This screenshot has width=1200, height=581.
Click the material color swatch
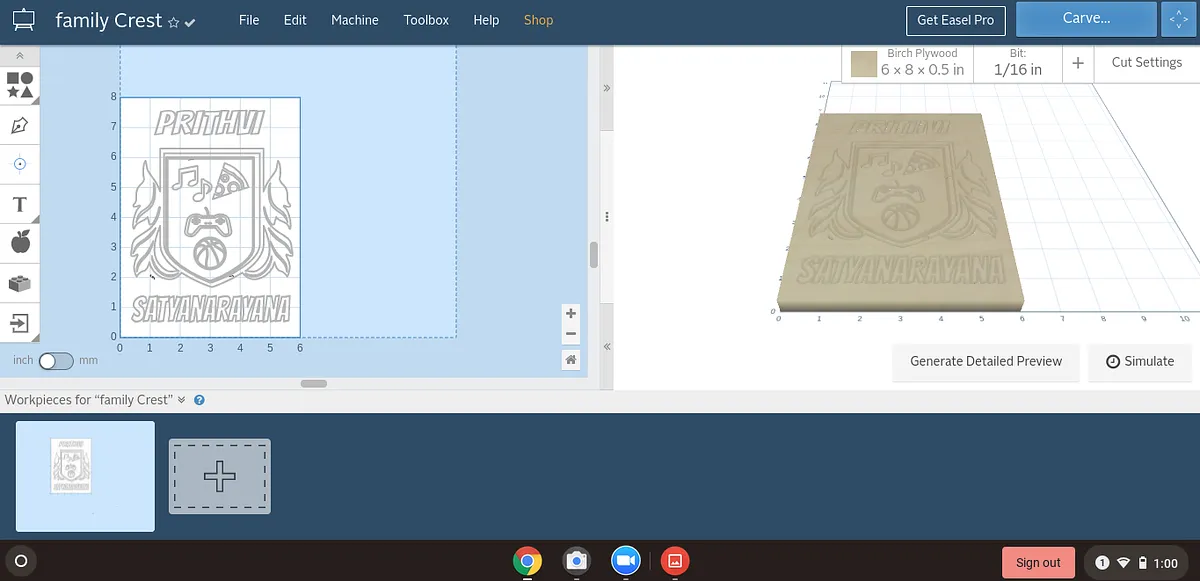pyautogui.click(x=863, y=64)
